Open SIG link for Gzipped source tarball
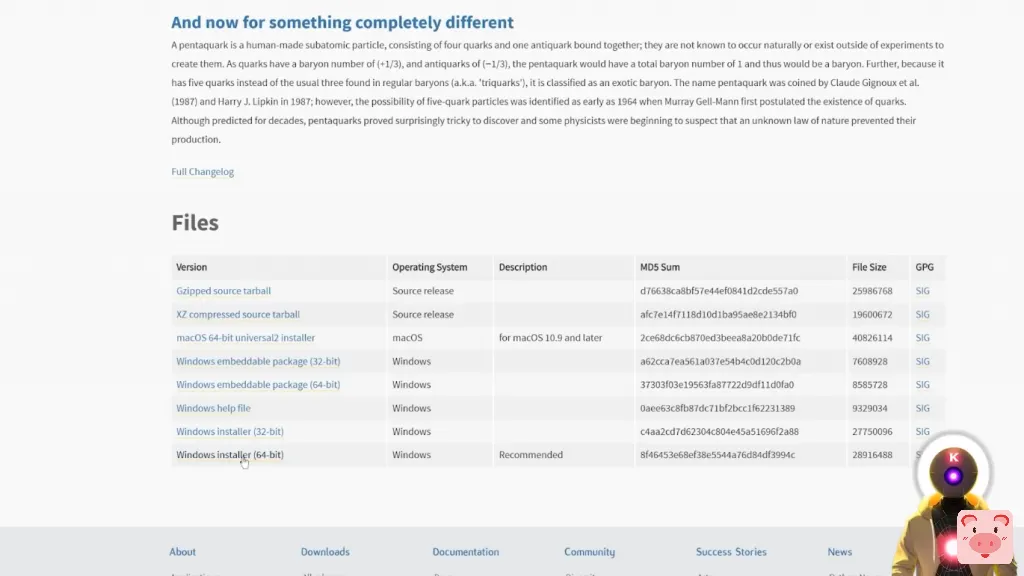Viewport: 1024px width, 576px height. click(x=922, y=291)
